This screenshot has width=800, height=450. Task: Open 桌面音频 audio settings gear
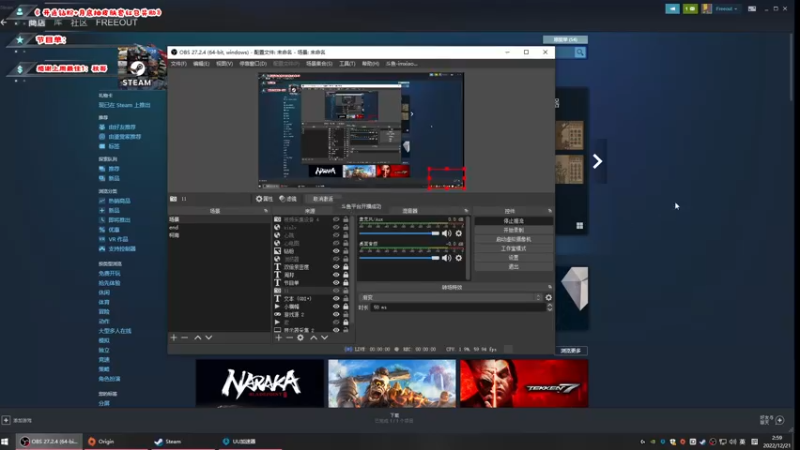pos(459,258)
